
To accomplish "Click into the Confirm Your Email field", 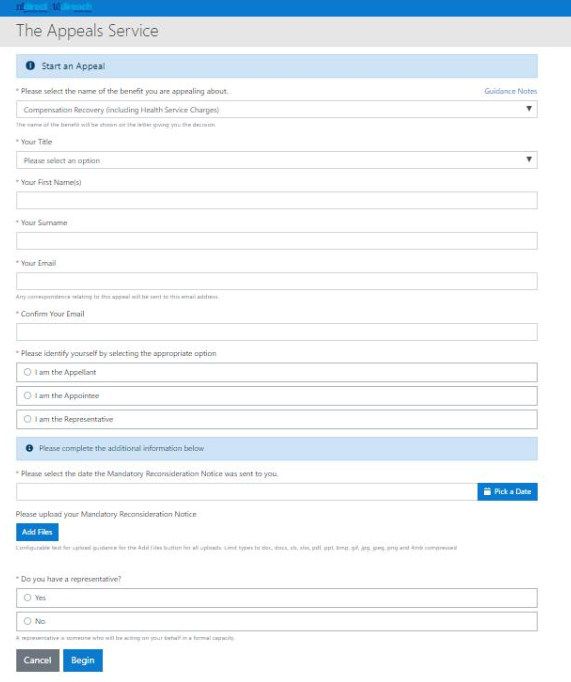I will [277, 332].
